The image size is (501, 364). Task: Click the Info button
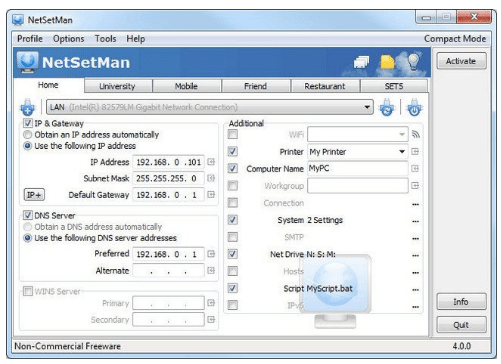point(461,302)
